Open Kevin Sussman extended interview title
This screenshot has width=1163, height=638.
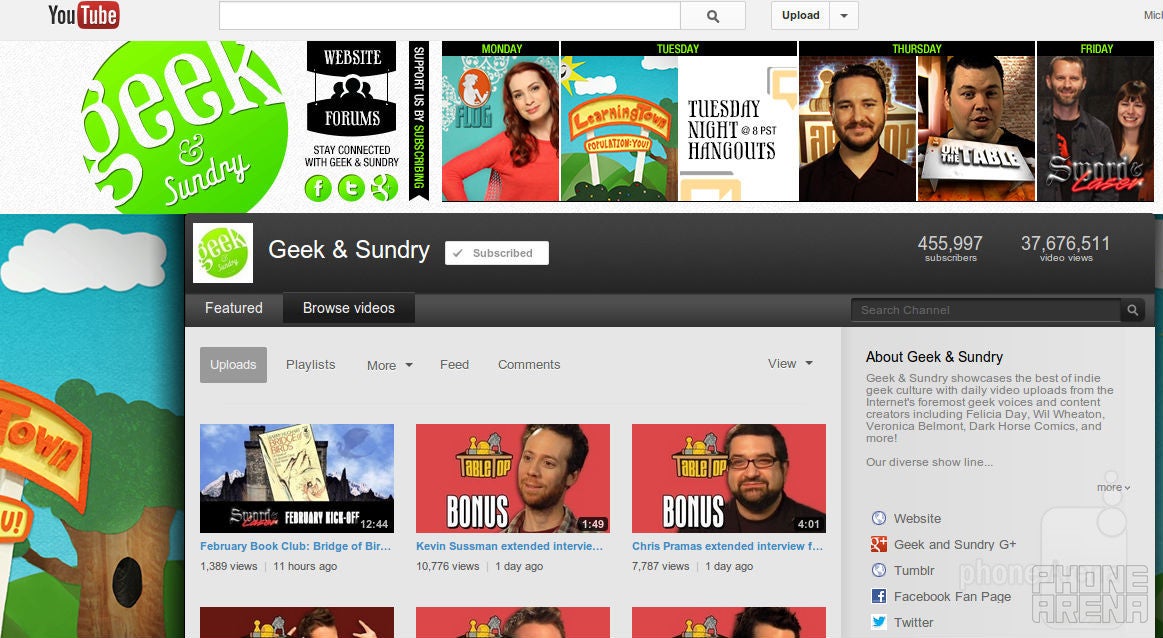click(x=510, y=546)
